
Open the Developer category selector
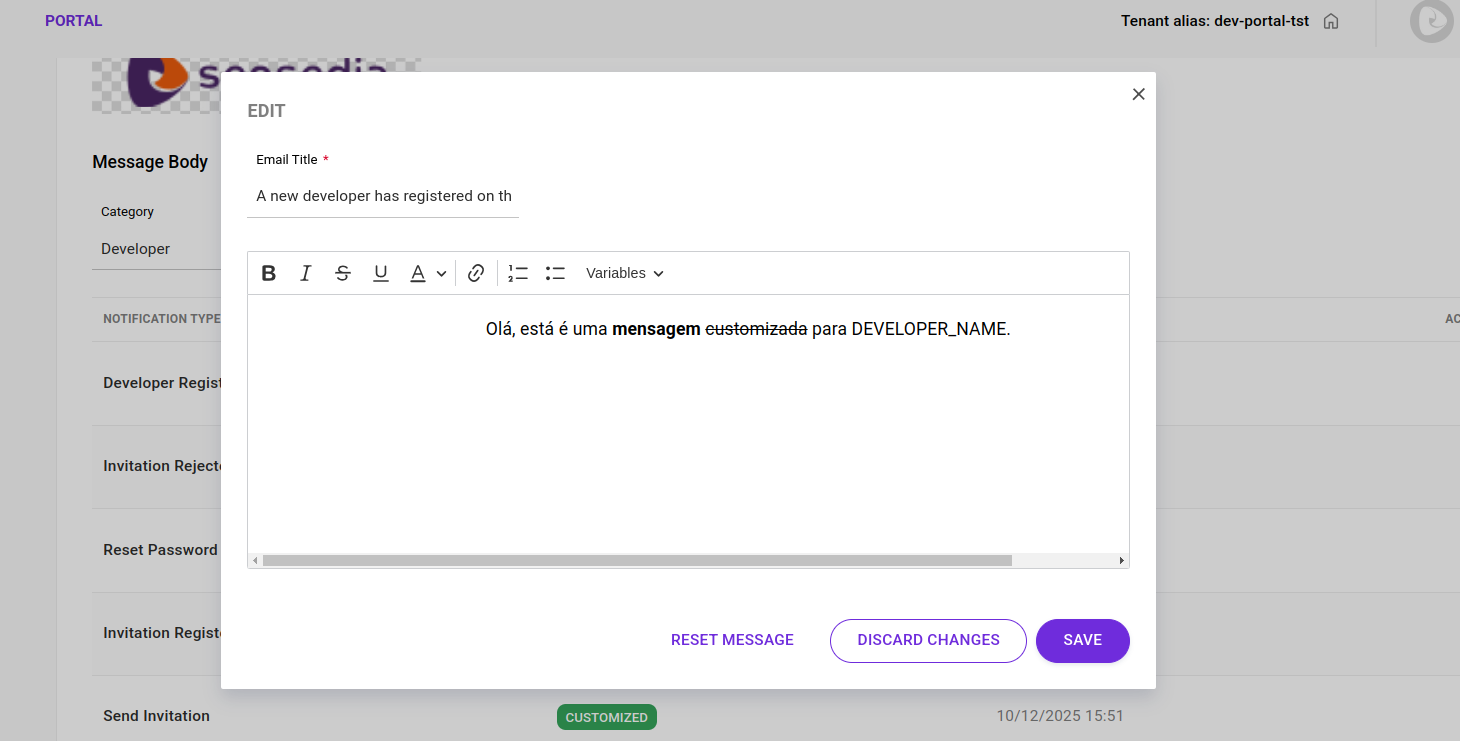tap(135, 248)
